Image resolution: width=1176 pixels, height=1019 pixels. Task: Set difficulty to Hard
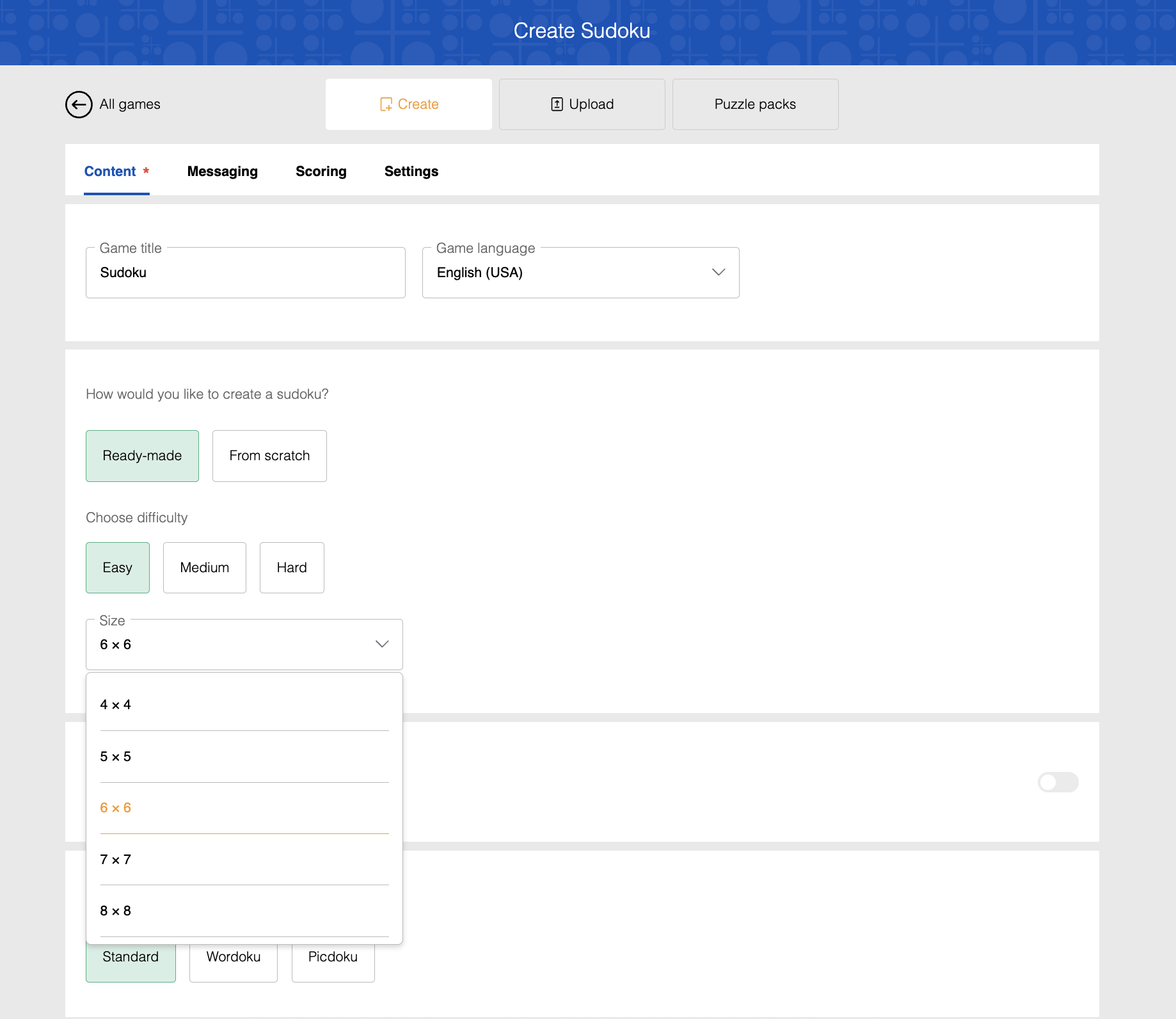292,568
